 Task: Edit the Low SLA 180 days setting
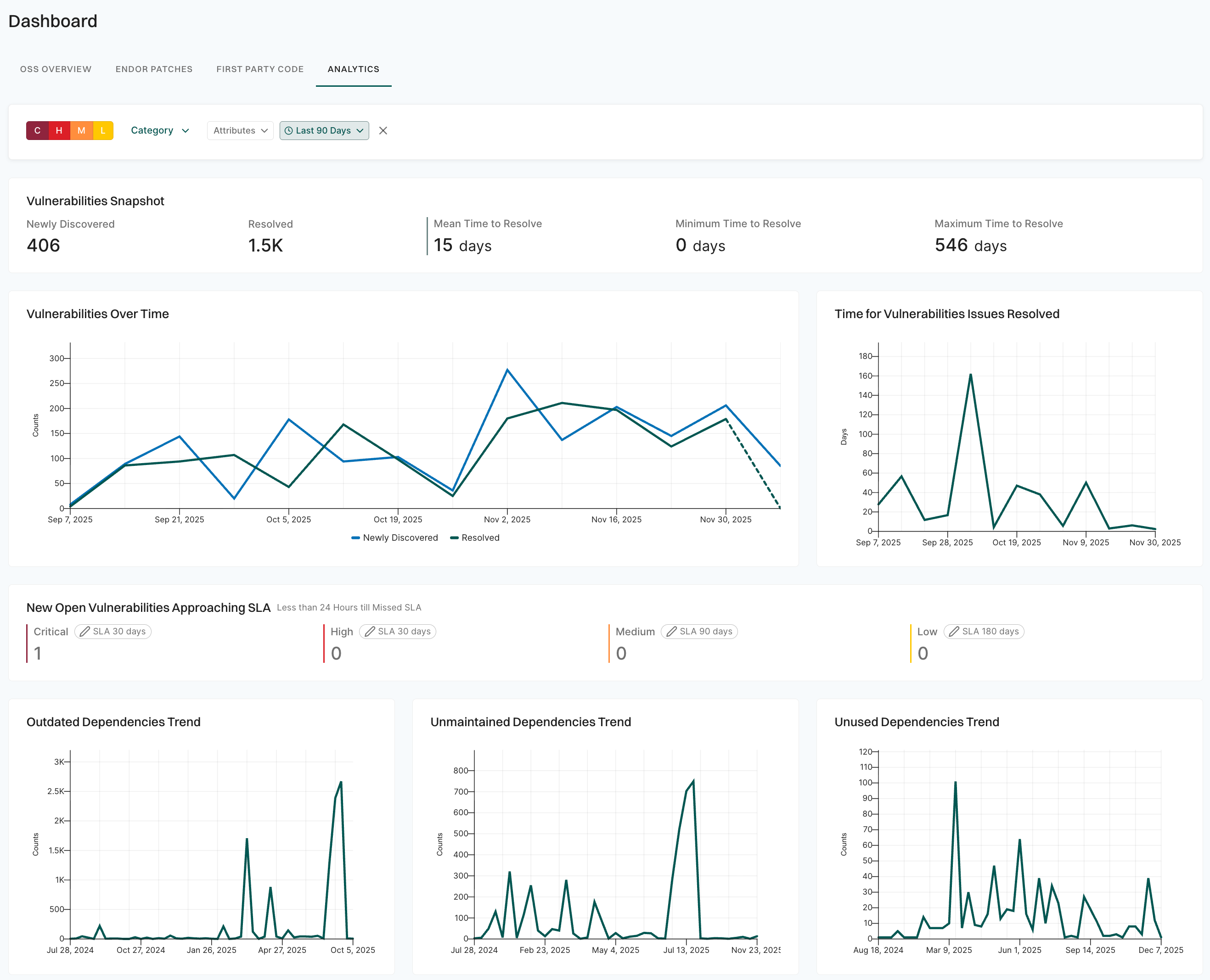pyautogui.click(x=984, y=631)
